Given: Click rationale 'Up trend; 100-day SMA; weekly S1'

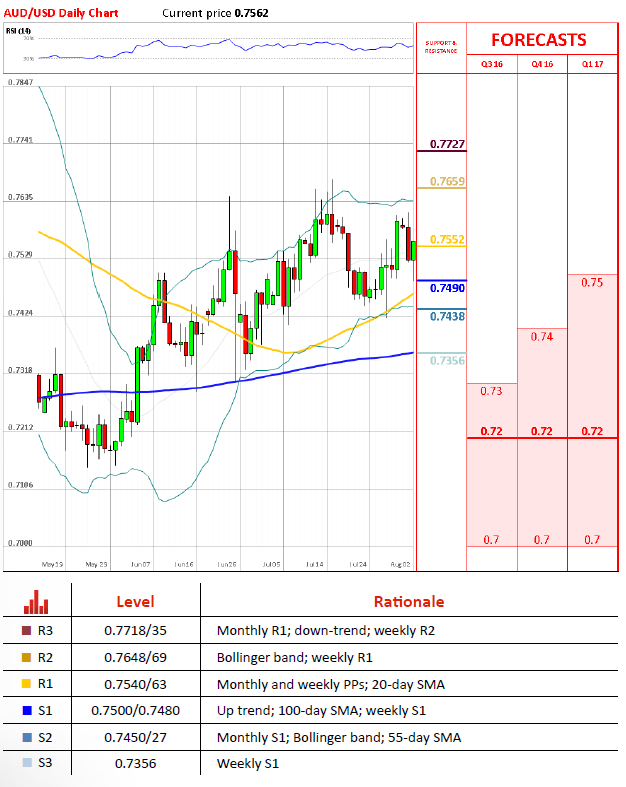Looking at the screenshot, I should (321, 711).
